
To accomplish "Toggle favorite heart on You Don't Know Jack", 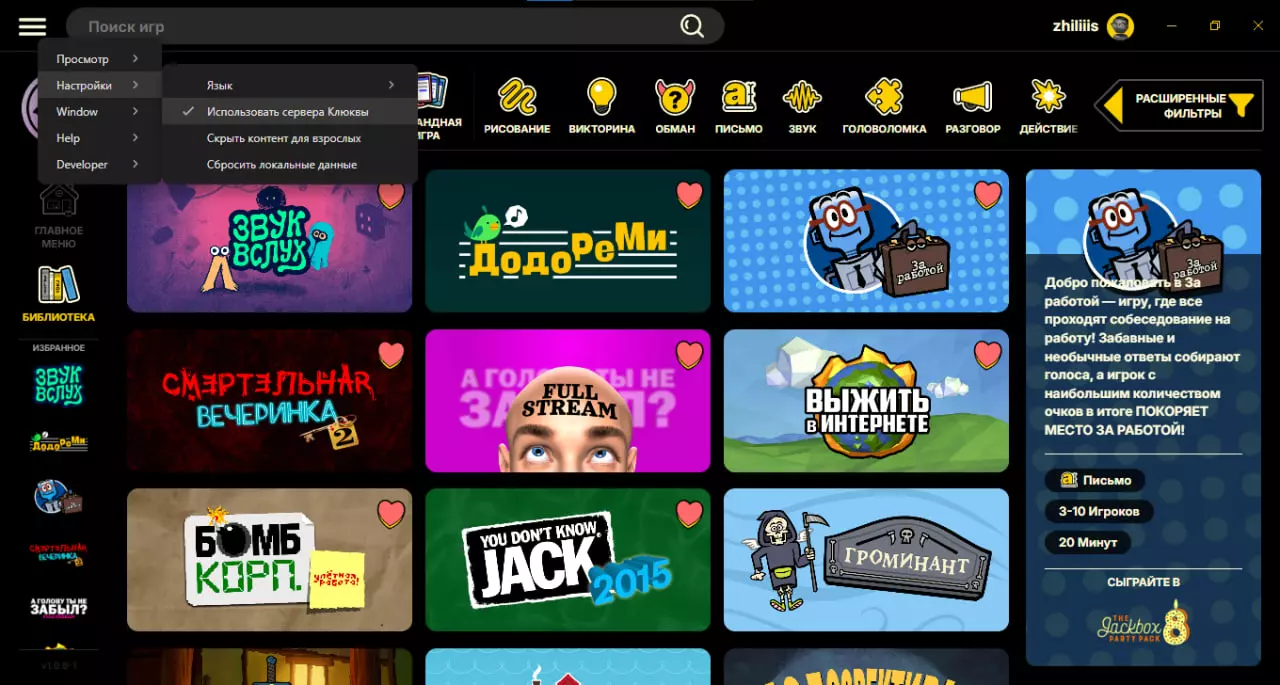I will tap(689, 513).
